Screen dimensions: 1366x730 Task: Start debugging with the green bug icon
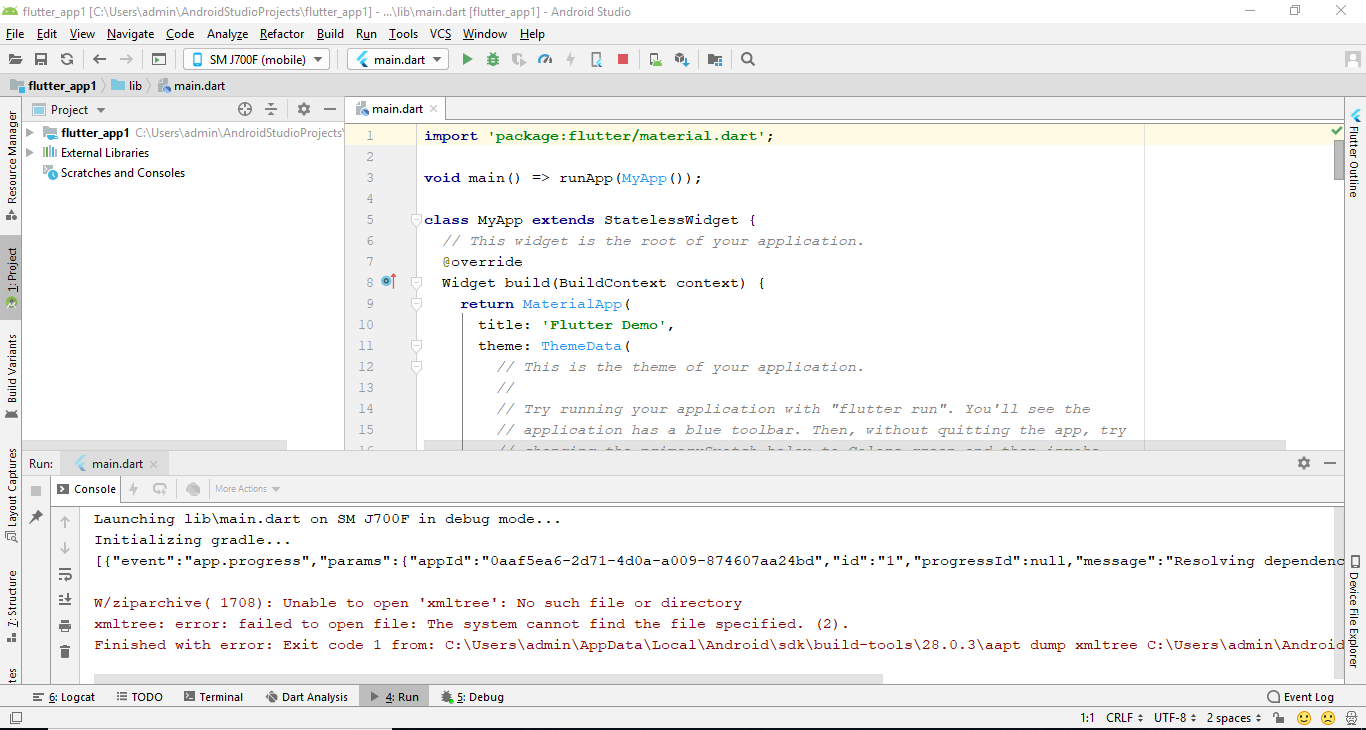493,60
